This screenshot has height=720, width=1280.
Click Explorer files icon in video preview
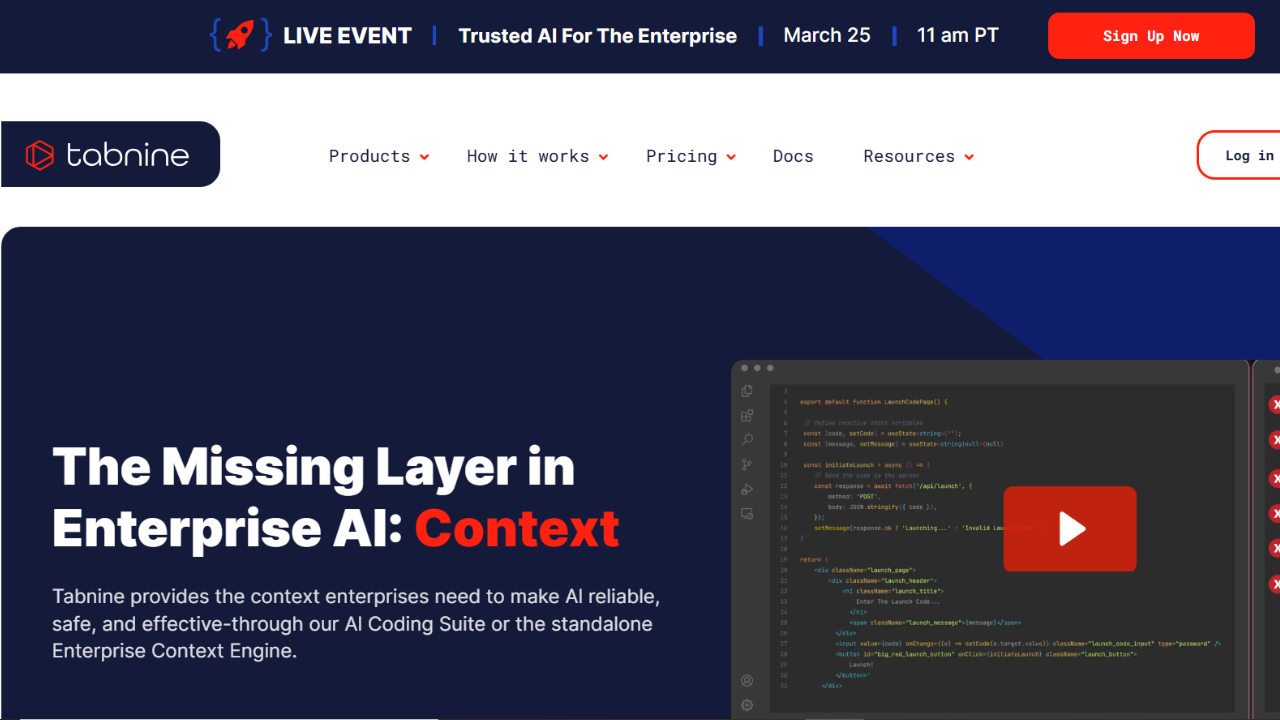pyautogui.click(x=747, y=391)
